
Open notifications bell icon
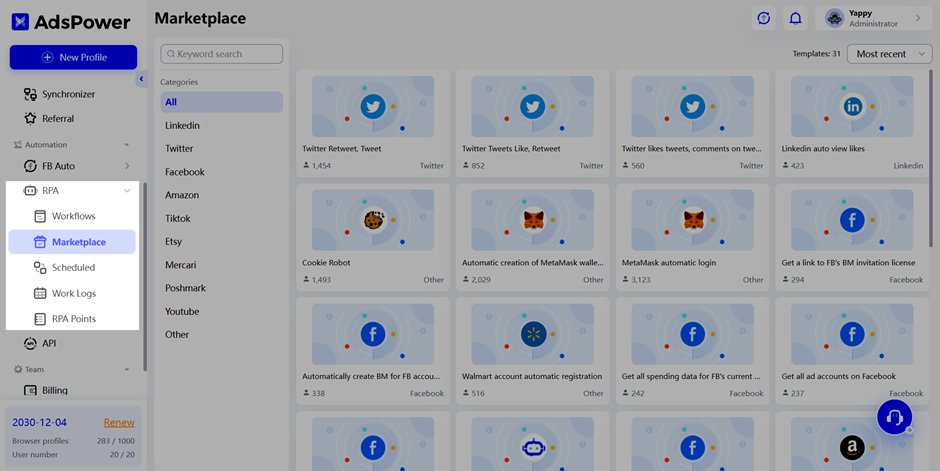point(796,19)
